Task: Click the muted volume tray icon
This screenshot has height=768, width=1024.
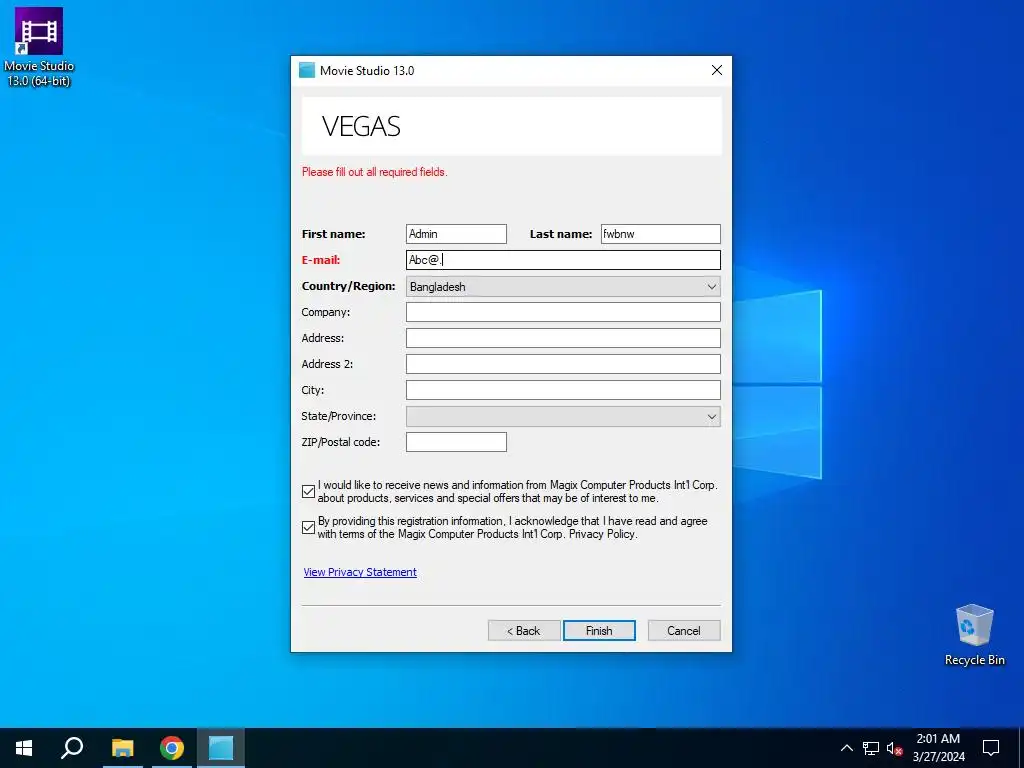Action: 894,748
